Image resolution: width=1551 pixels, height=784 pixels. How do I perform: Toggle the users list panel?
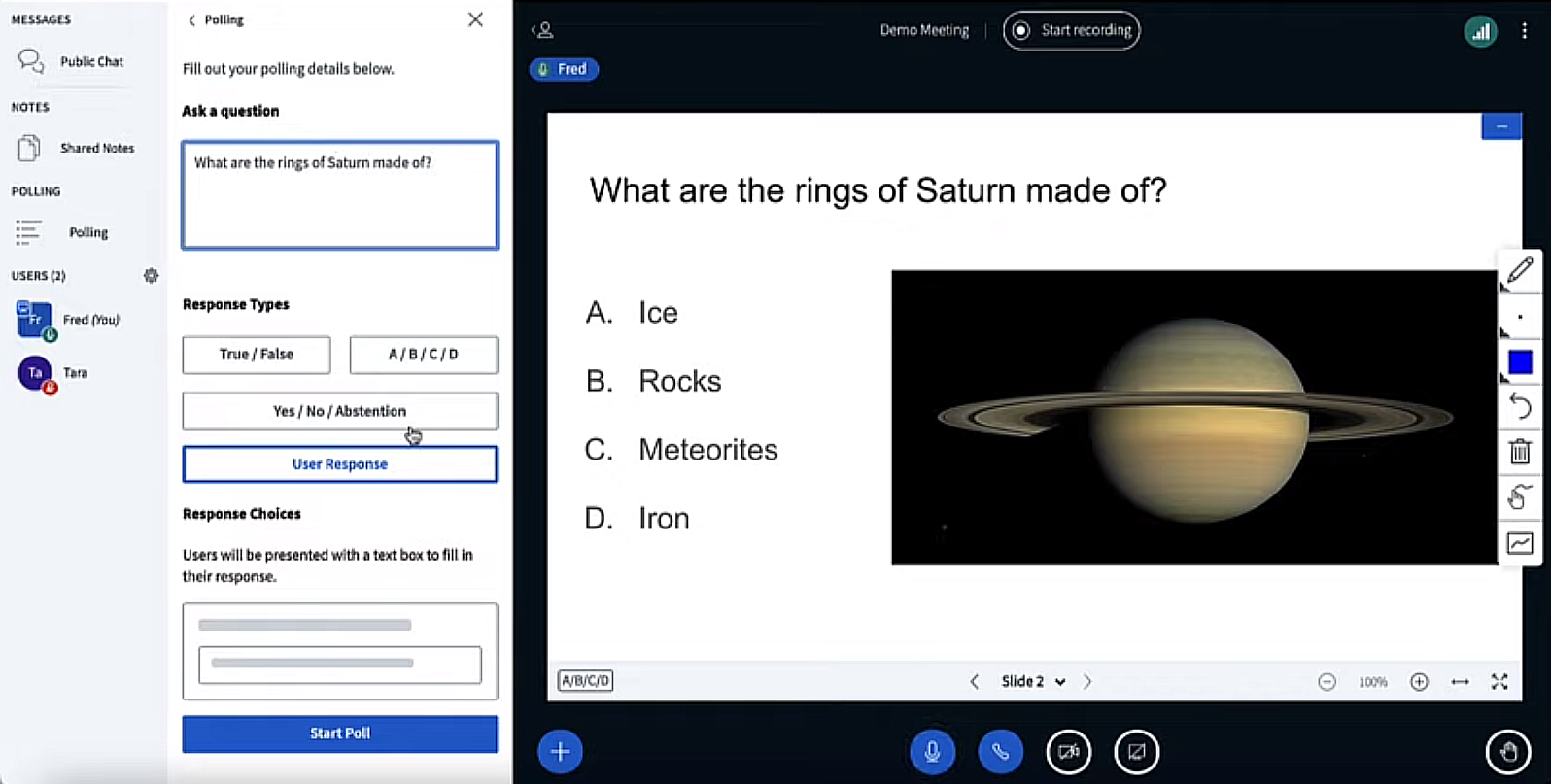click(x=543, y=30)
